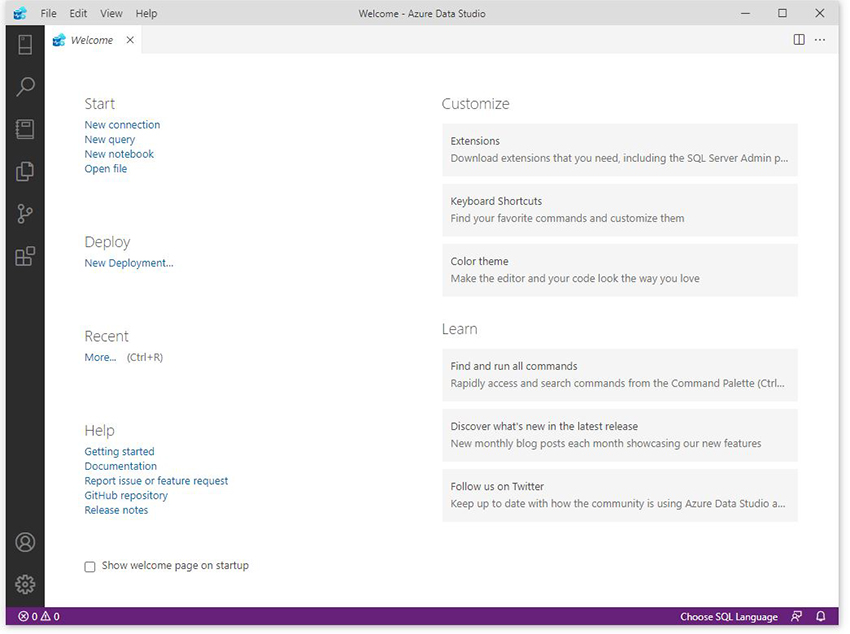Minimize the Azure Data Studio window
The height and width of the screenshot is (634, 850).
coord(745,14)
